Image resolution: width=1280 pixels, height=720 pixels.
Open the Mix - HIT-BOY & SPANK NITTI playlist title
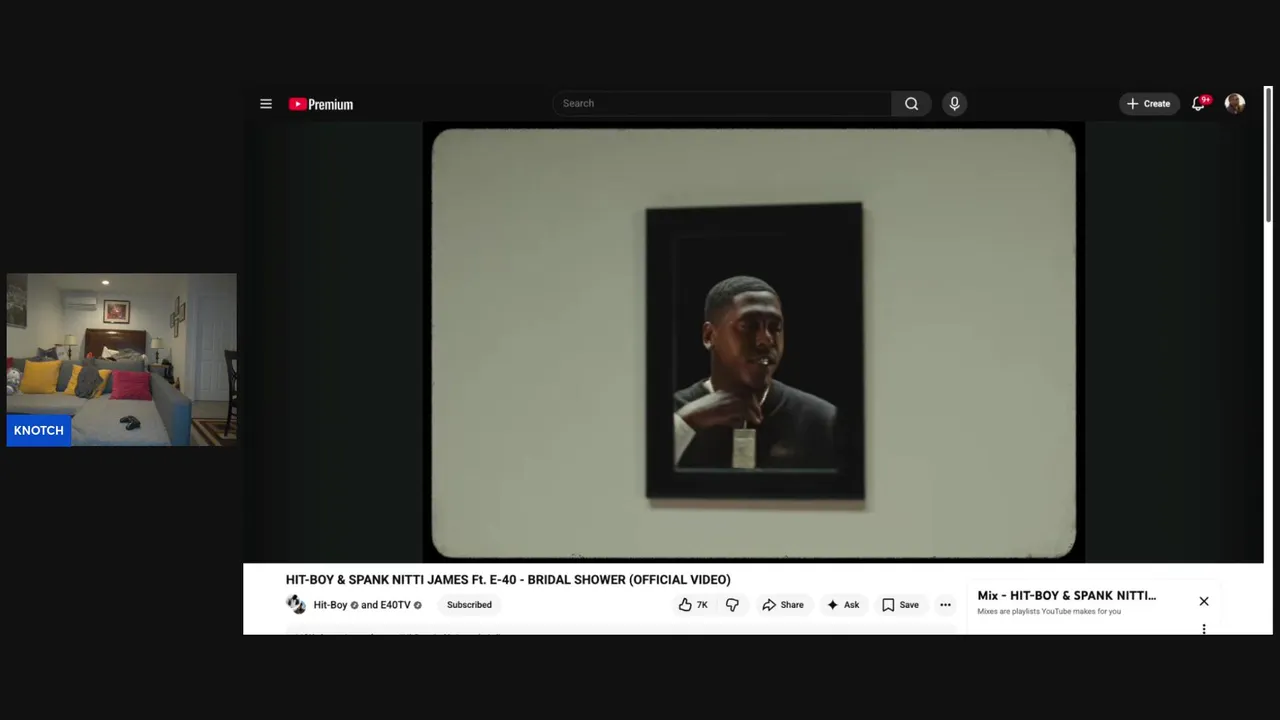(1067, 596)
